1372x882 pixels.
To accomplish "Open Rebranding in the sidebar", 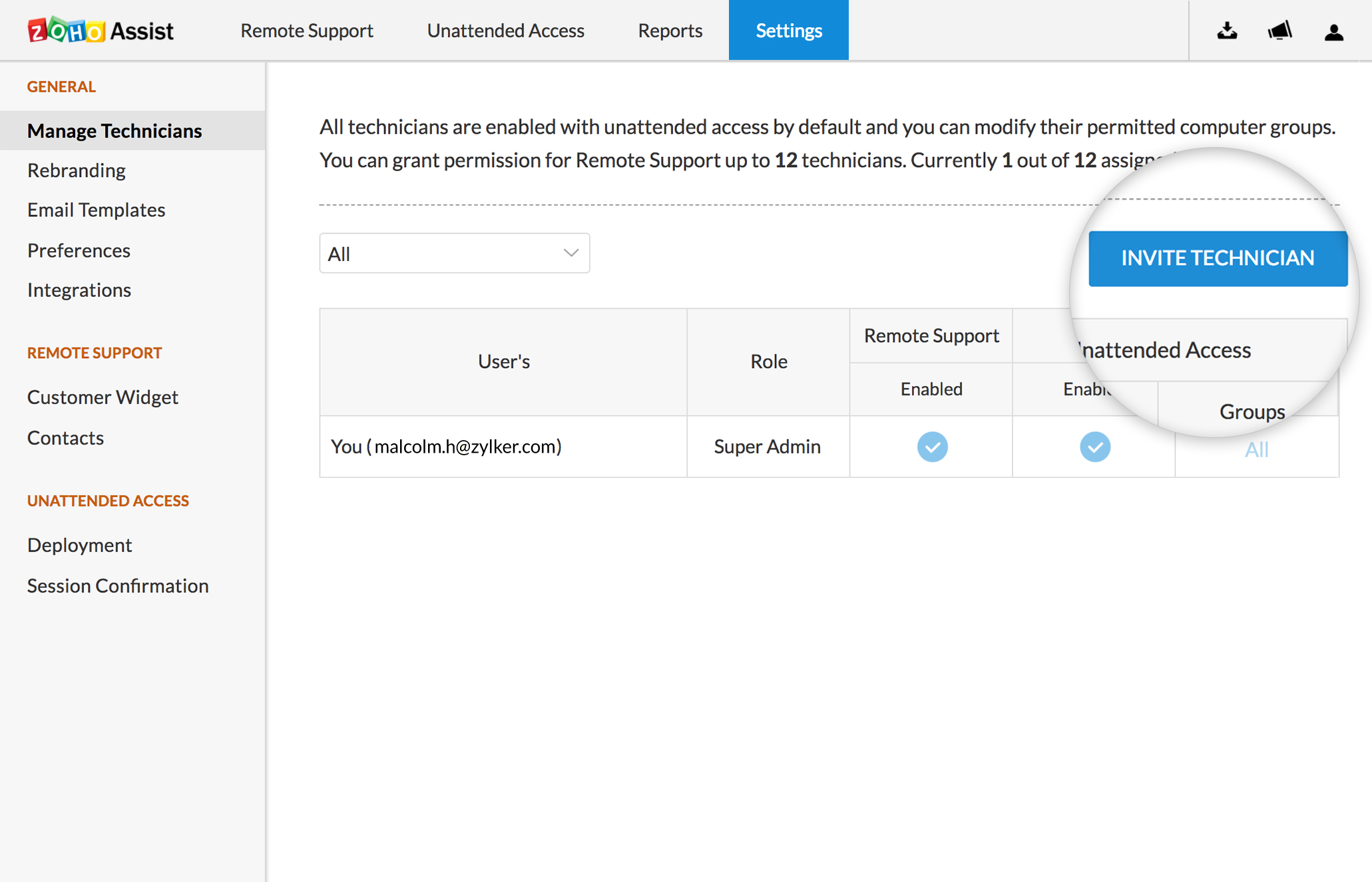I will pyautogui.click(x=77, y=170).
